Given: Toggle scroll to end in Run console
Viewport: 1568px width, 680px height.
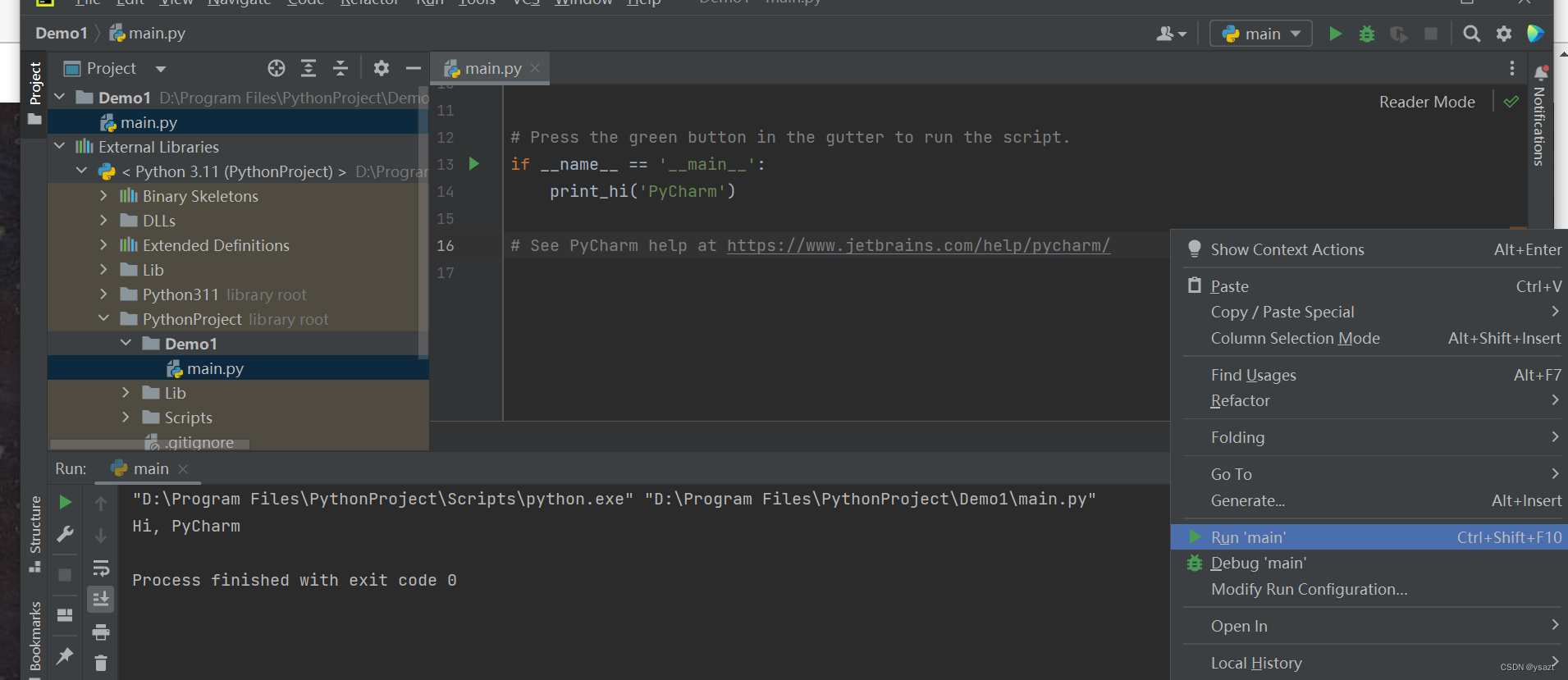Looking at the screenshot, I should 101,600.
